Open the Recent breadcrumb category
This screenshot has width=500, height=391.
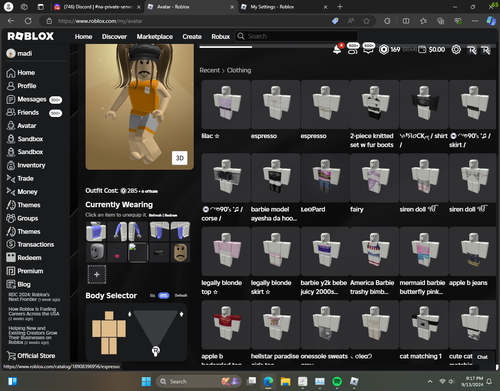(210, 70)
